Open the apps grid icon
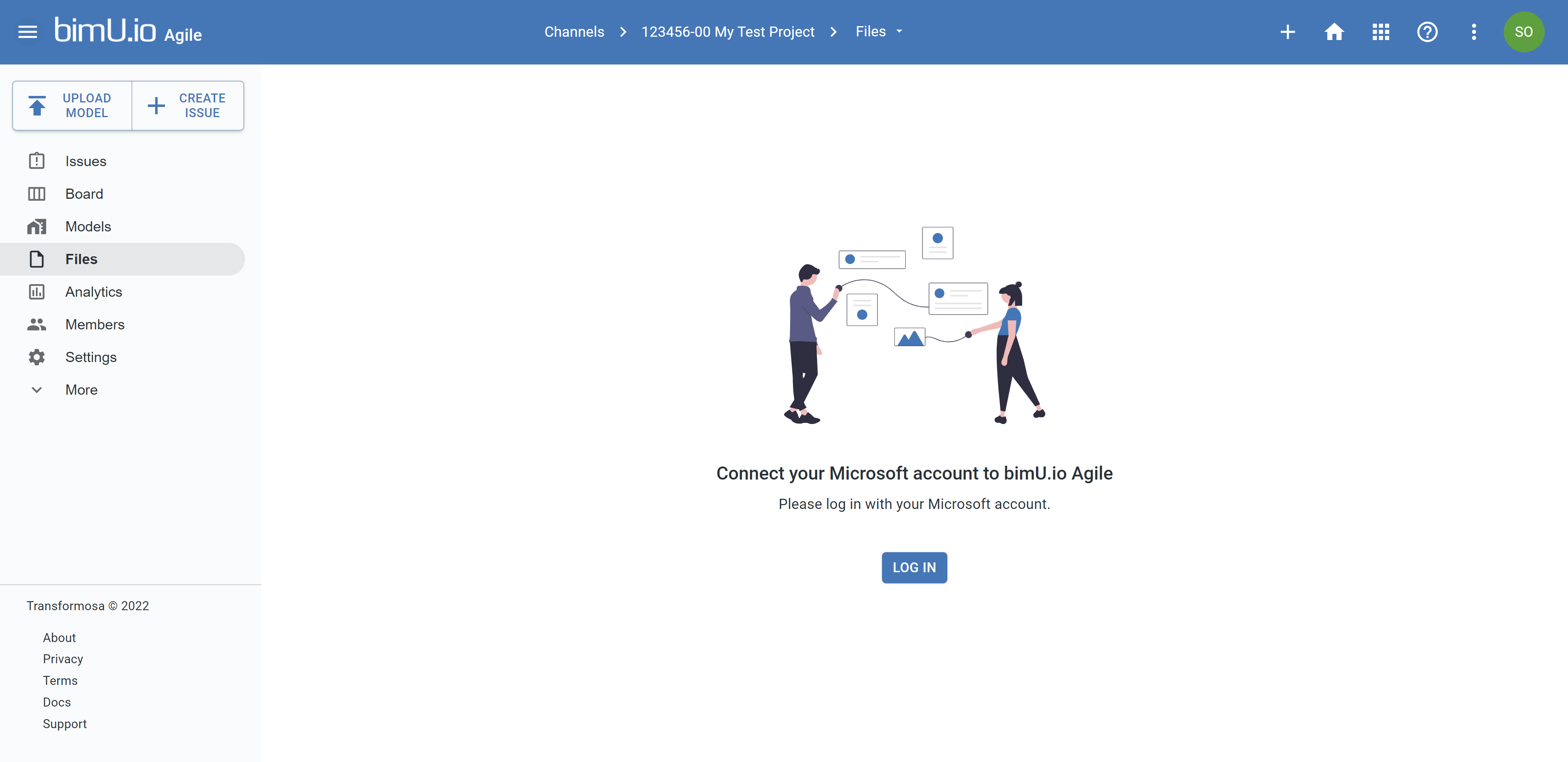 pyautogui.click(x=1381, y=32)
